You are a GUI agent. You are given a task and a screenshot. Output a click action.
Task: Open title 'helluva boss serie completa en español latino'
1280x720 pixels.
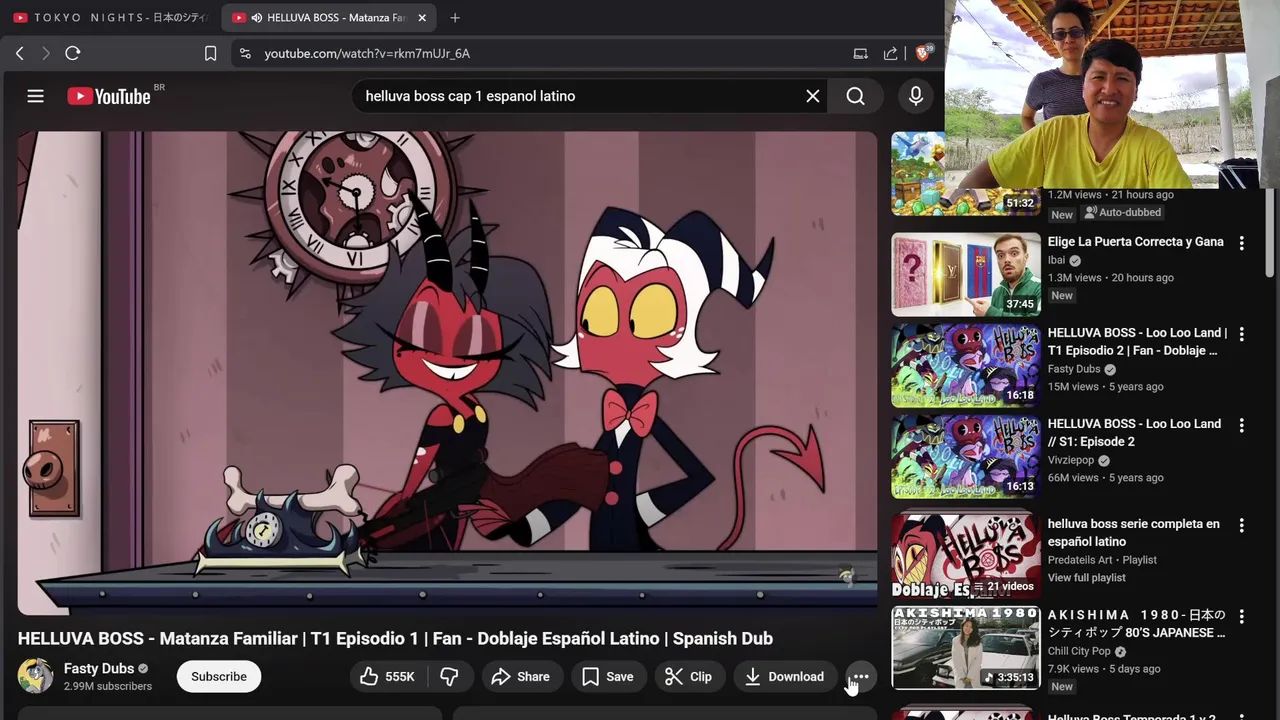[1134, 533]
